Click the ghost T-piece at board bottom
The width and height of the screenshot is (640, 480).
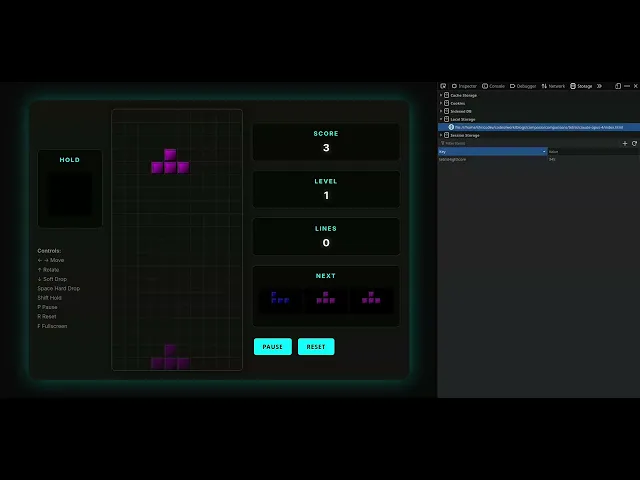(x=170, y=357)
